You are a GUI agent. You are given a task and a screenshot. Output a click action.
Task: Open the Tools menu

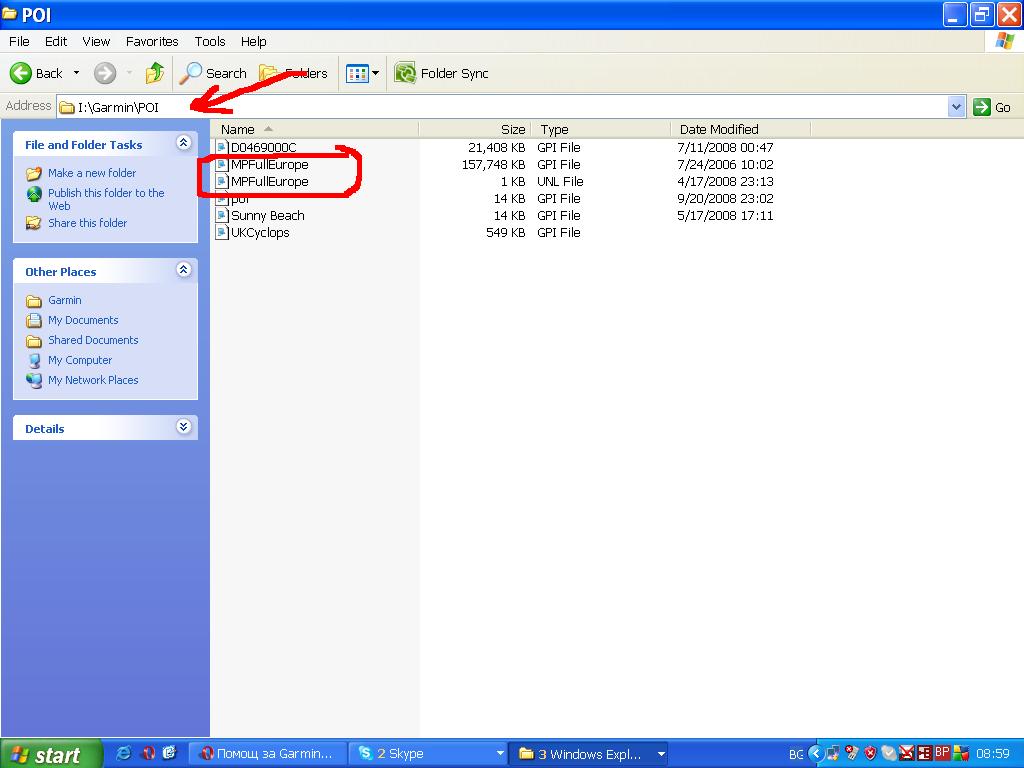pyautogui.click(x=210, y=42)
